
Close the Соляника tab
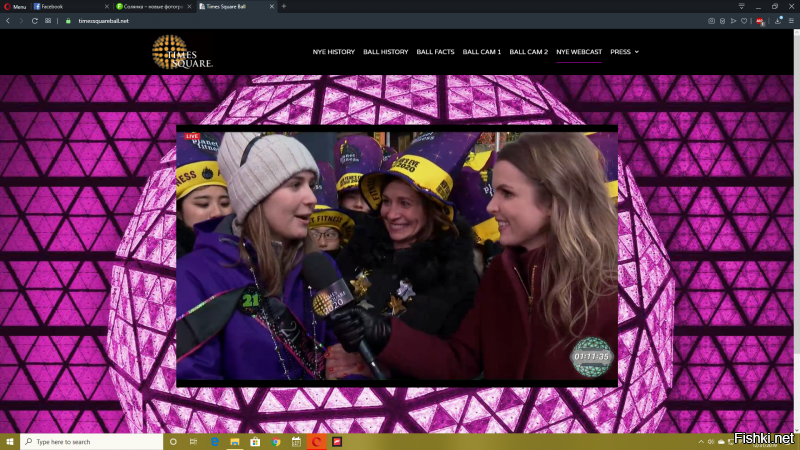pos(189,7)
